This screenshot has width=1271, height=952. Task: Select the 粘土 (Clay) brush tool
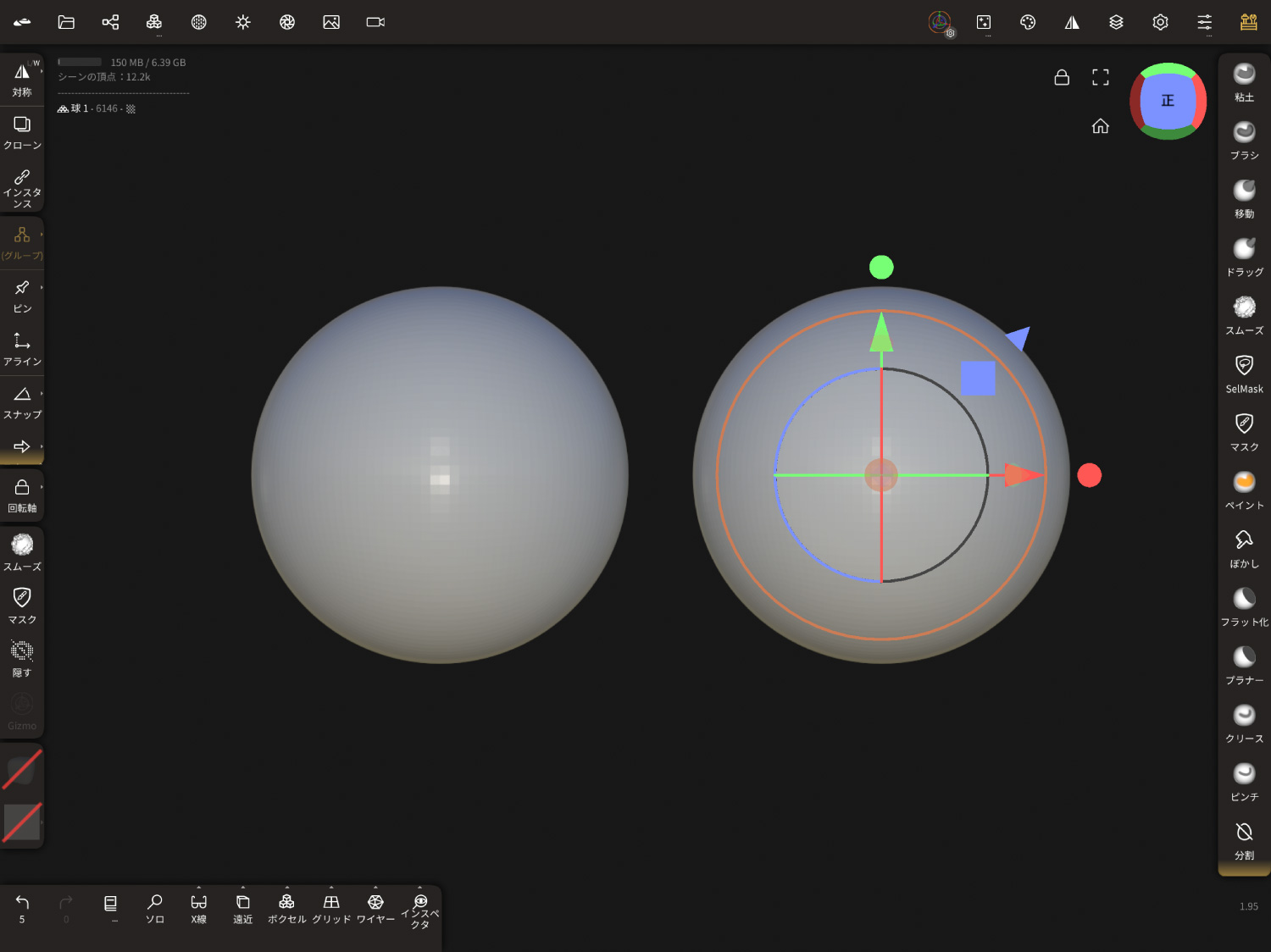pos(1244,82)
